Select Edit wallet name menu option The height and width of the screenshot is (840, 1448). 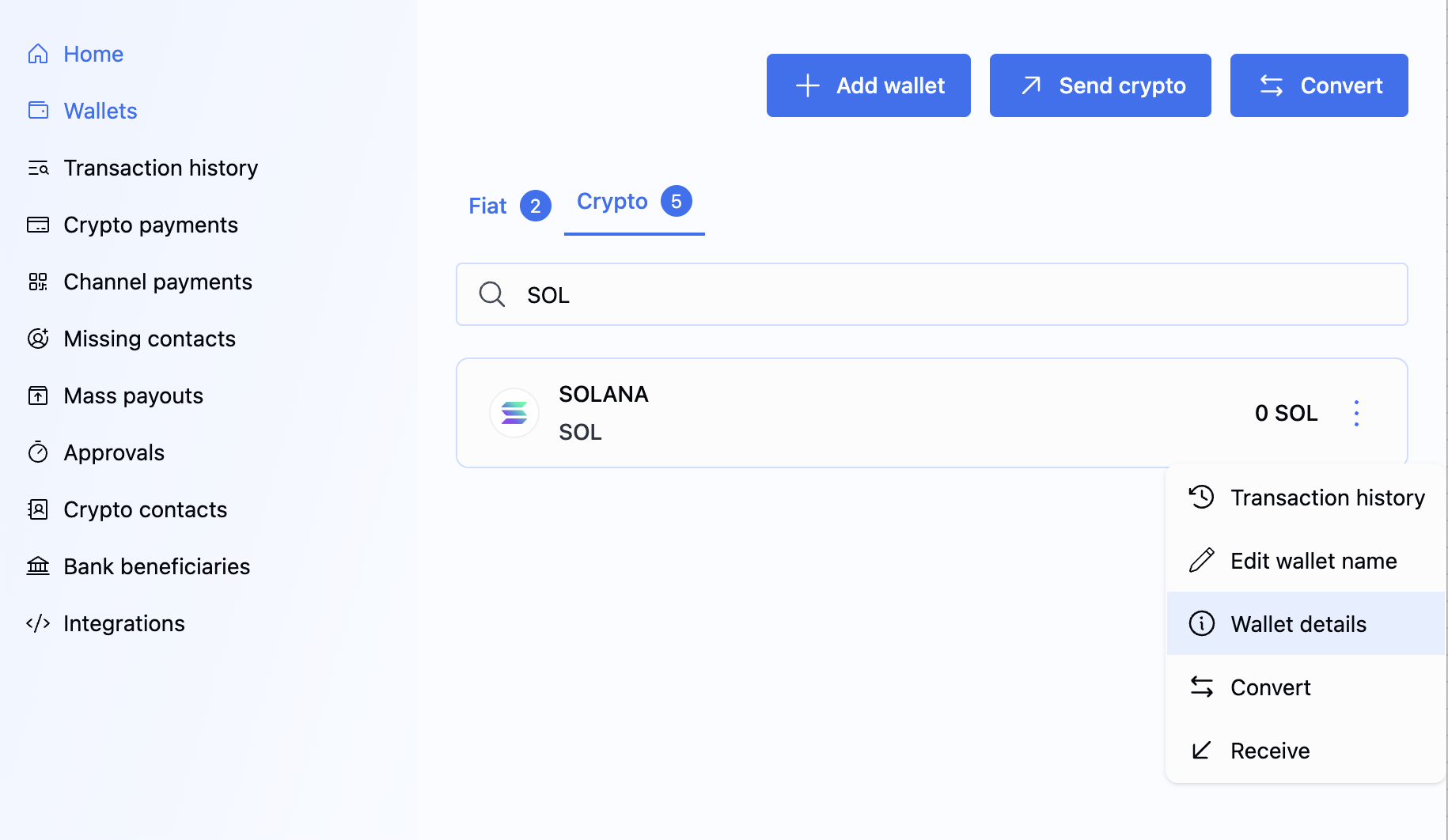click(1313, 561)
